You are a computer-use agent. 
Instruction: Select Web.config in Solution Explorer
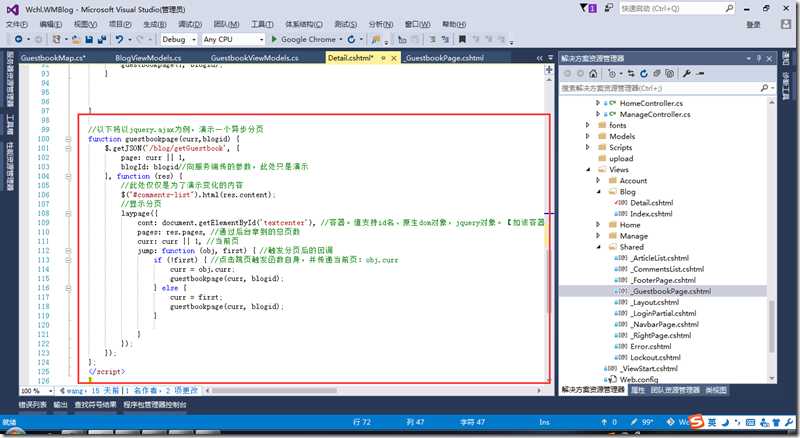click(639, 379)
